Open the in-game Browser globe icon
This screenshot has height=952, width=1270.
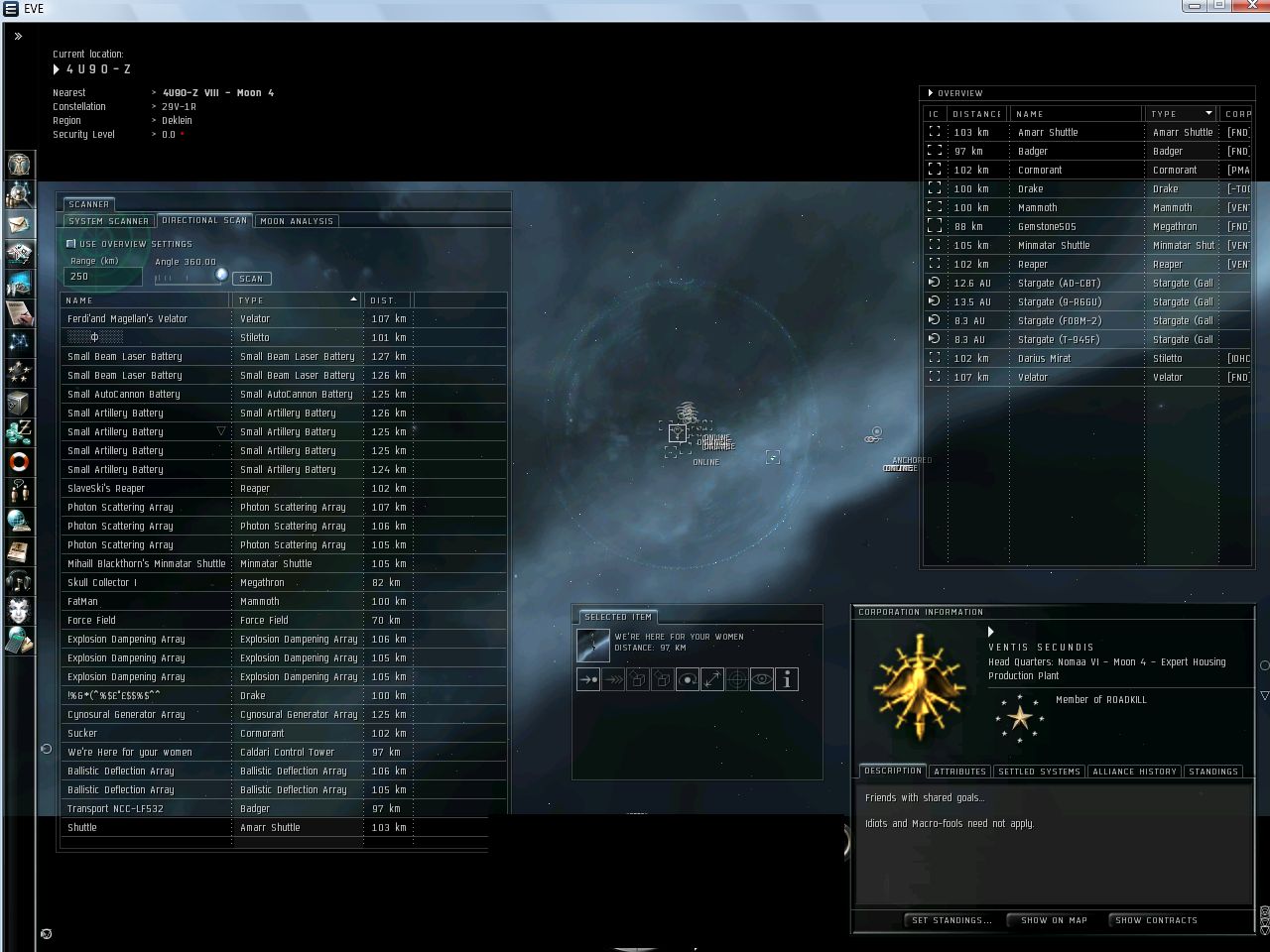[x=19, y=521]
